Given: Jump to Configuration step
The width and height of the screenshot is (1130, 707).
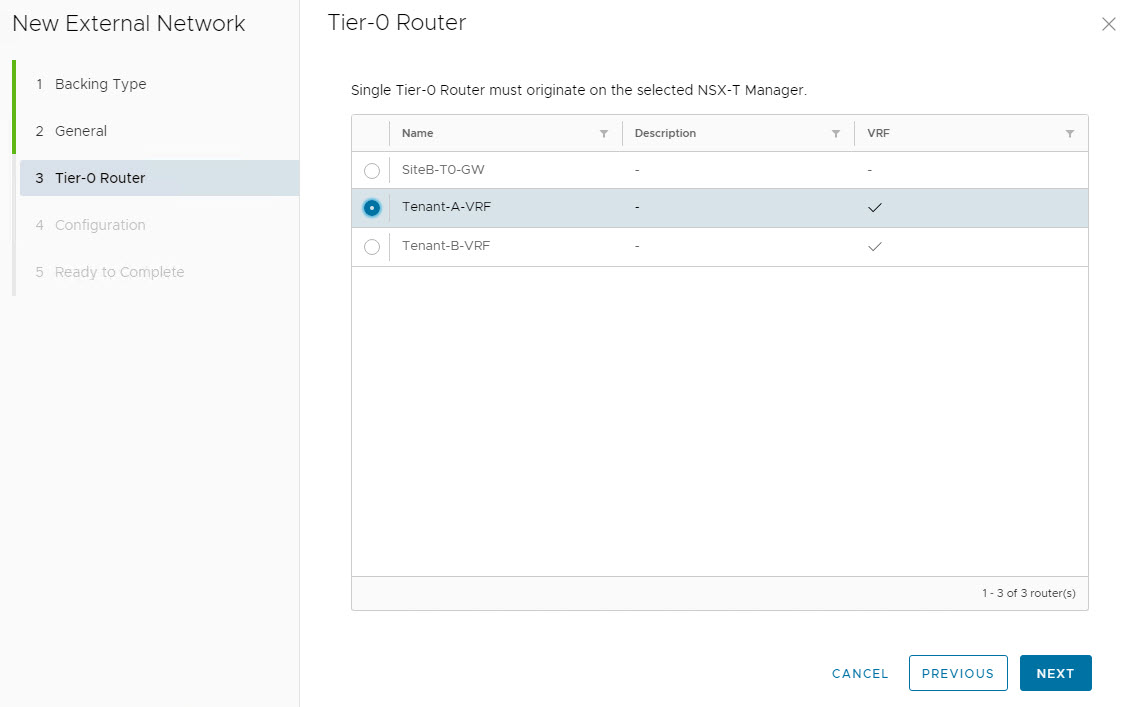Looking at the screenshot, I should click(x=100, y=225).
